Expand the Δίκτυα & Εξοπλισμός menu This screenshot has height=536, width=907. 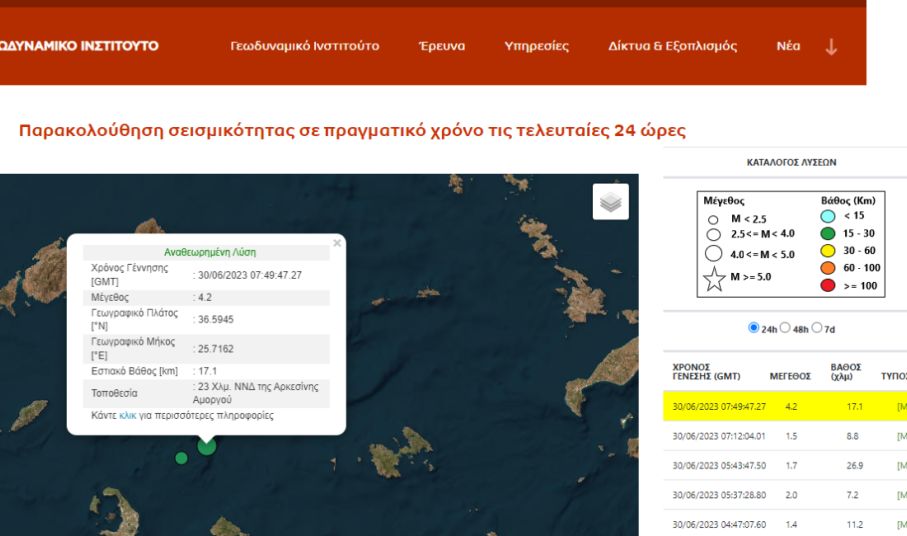672,46
